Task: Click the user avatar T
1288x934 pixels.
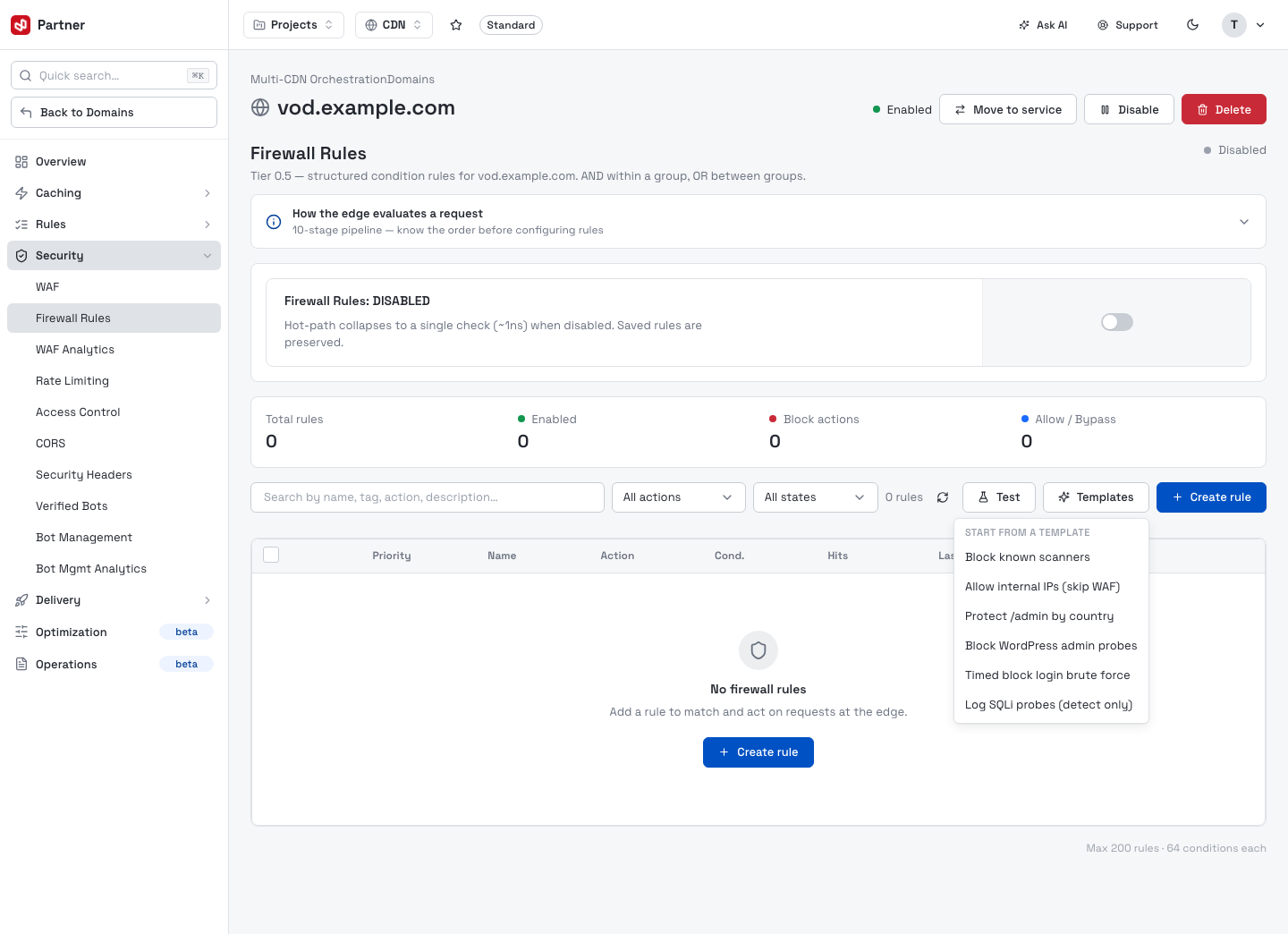Action: point(1234,25)
